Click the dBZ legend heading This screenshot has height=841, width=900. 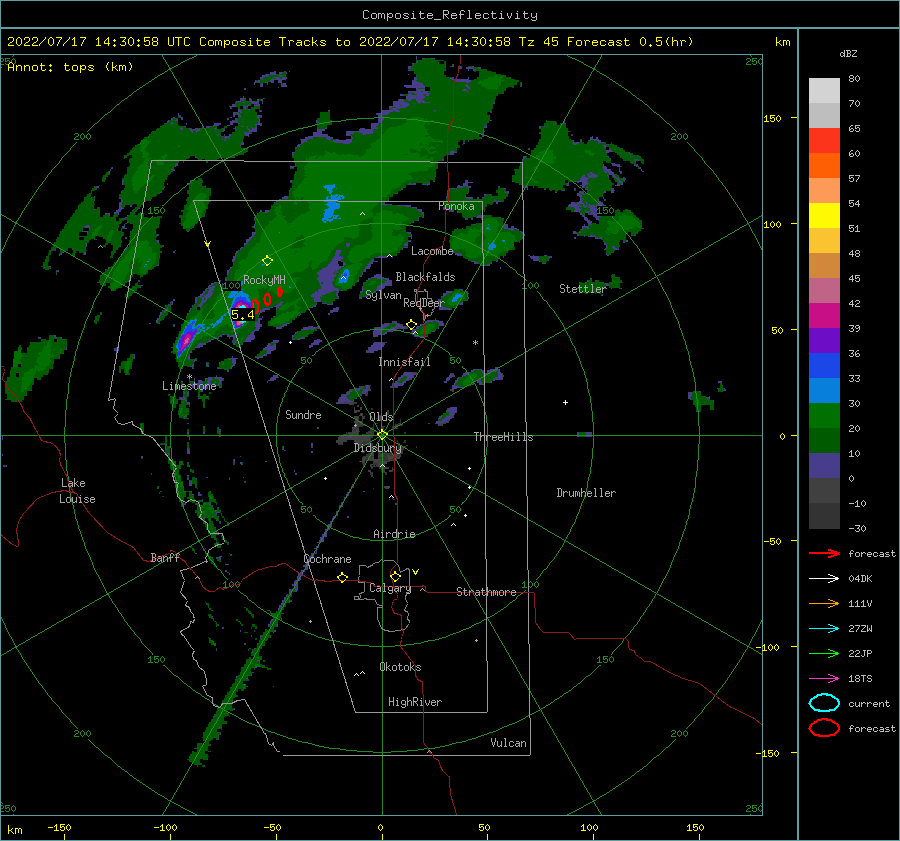tap(848, 53)
